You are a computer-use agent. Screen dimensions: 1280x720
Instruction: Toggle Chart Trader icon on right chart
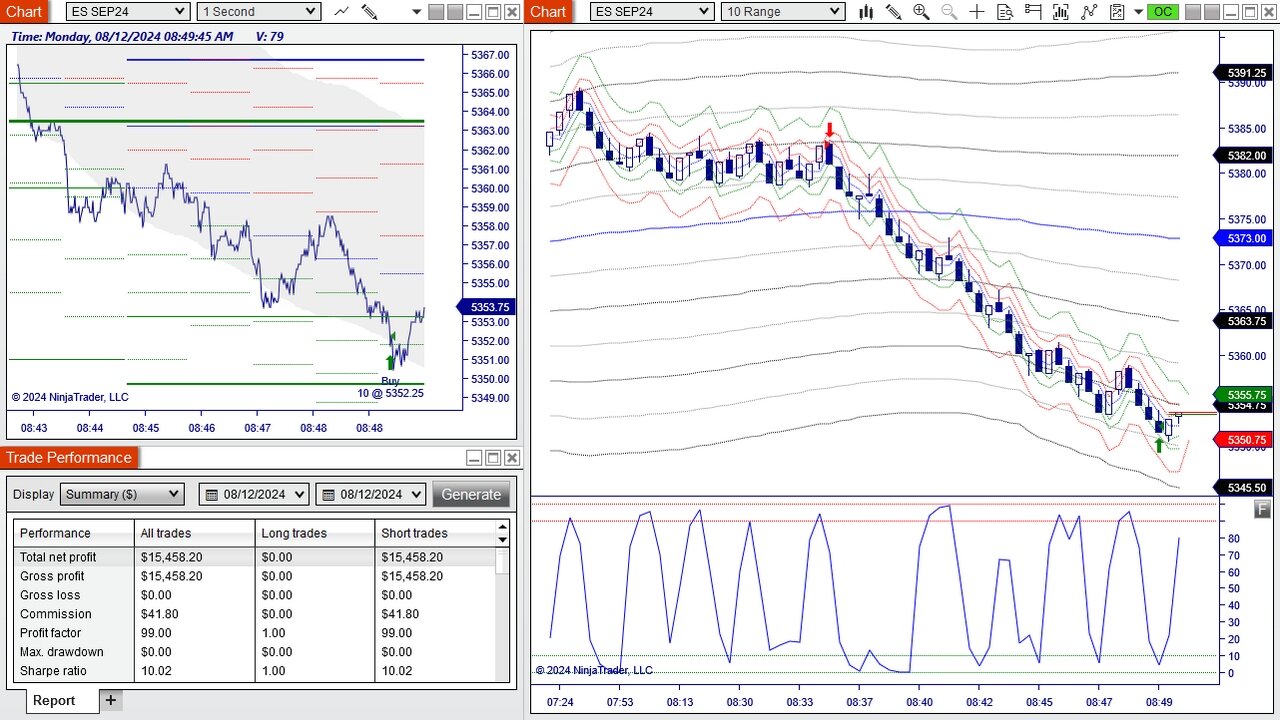coord(1033,12)
